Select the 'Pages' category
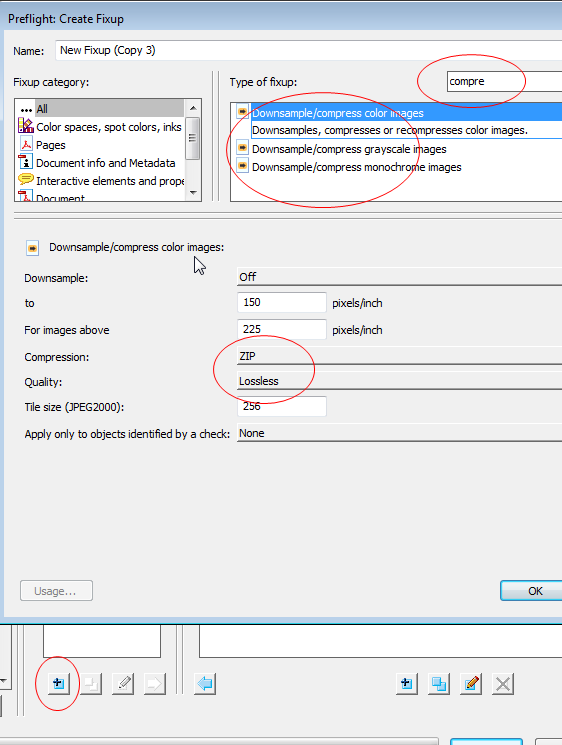This screenshot has width=562, height=745. coord(51,145)
